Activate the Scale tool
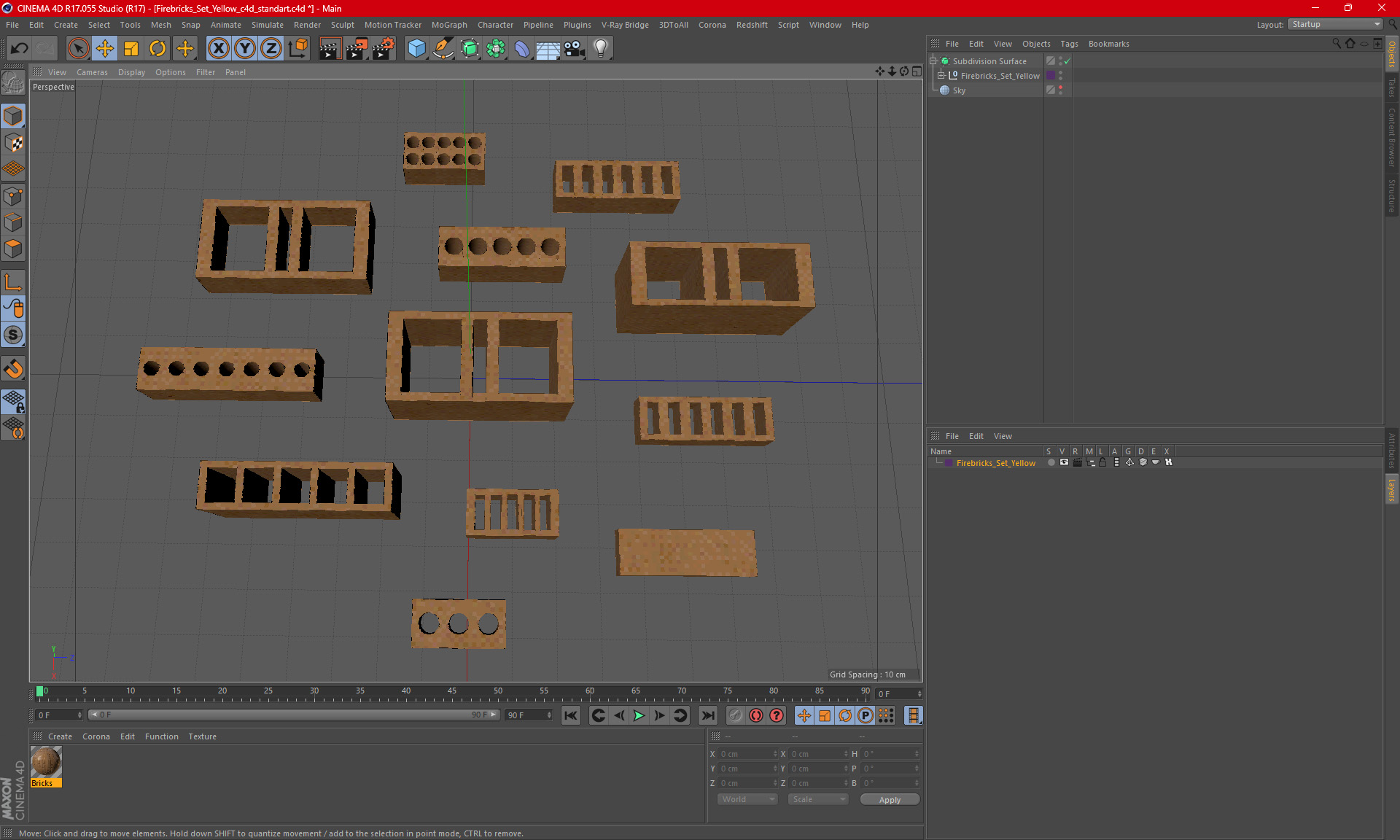 pyautogui.click(x=131, y=49)
